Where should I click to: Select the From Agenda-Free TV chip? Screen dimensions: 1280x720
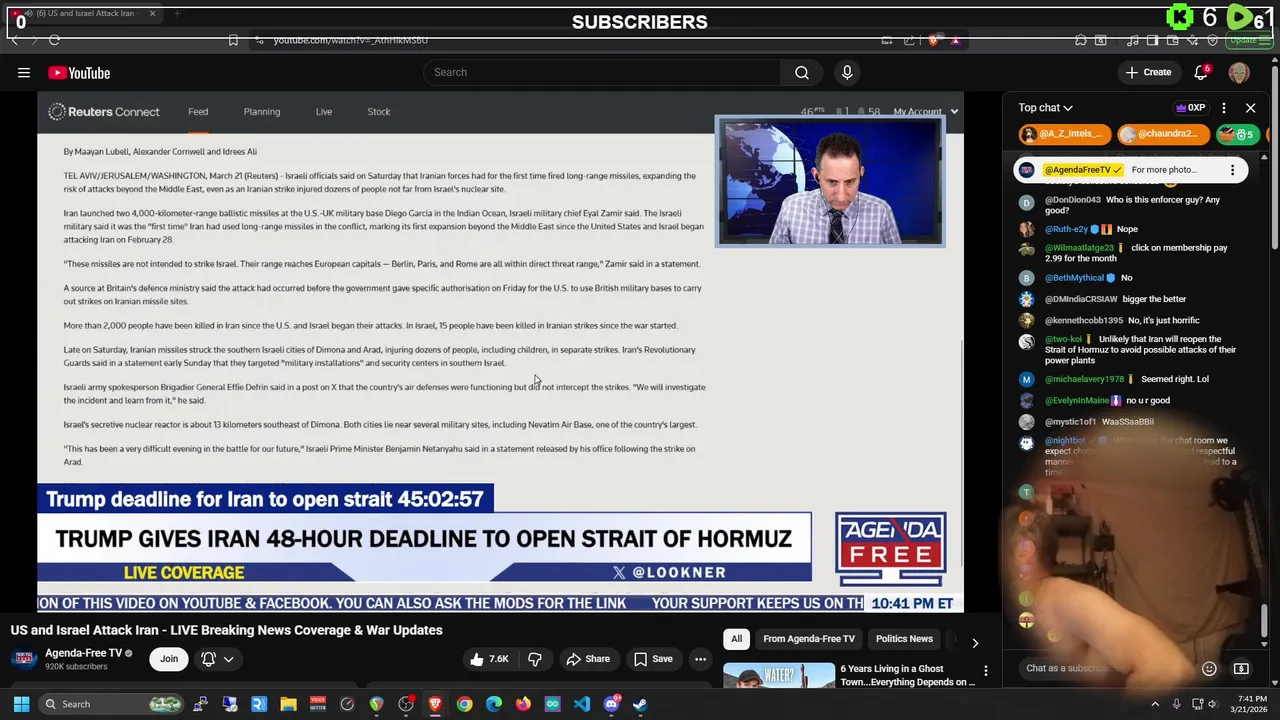coord(808,639)
